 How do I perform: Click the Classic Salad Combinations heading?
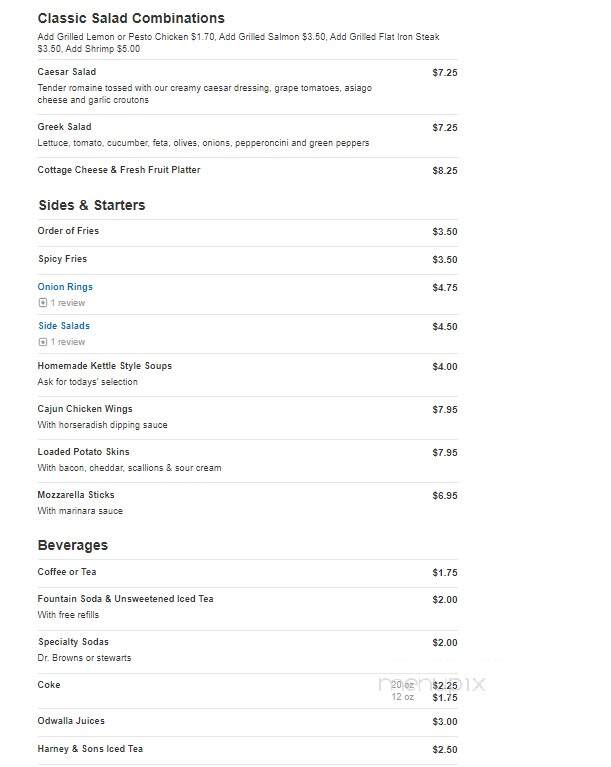[131, 18]
